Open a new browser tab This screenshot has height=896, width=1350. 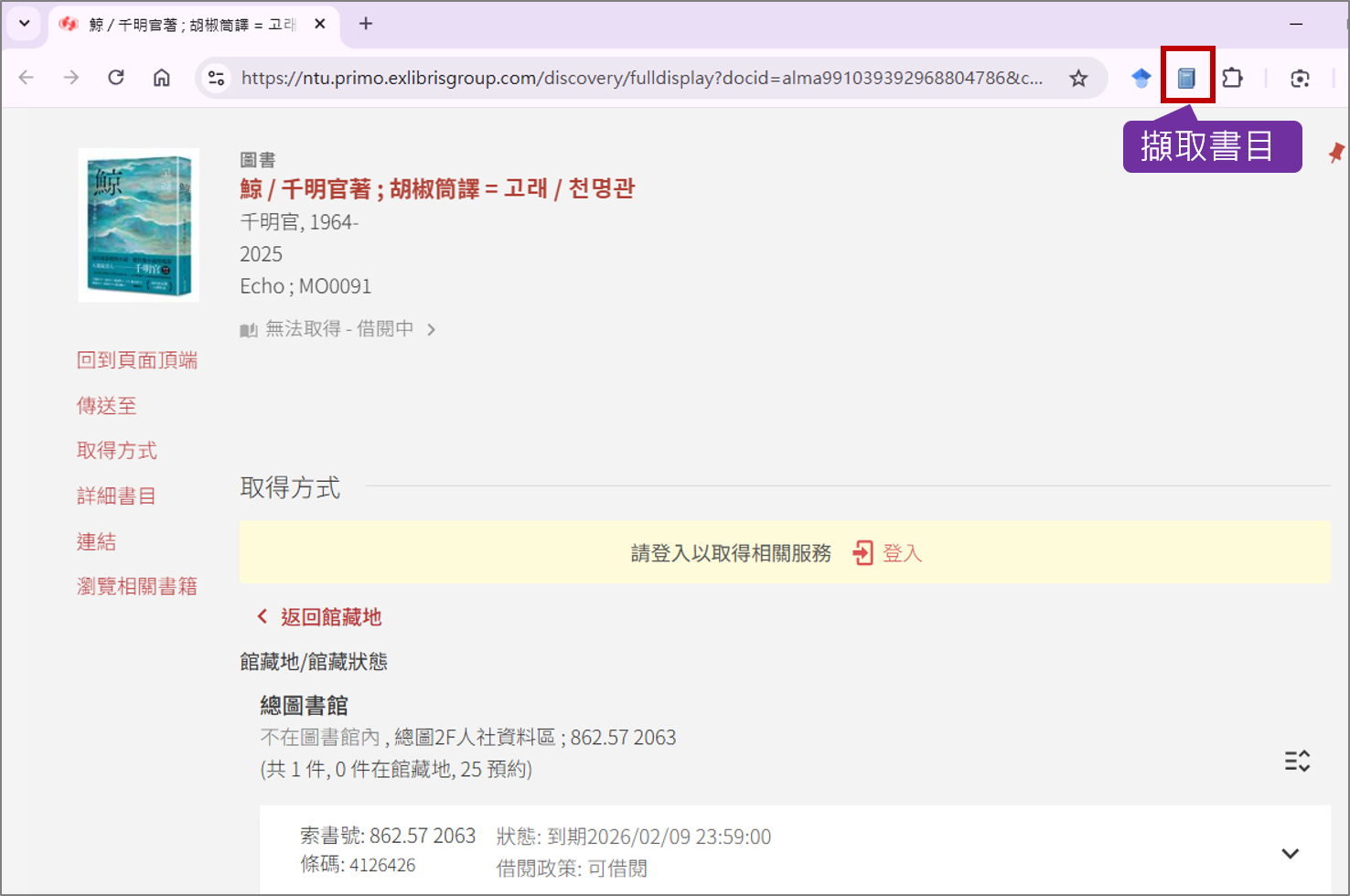click(x=366, y=24)
